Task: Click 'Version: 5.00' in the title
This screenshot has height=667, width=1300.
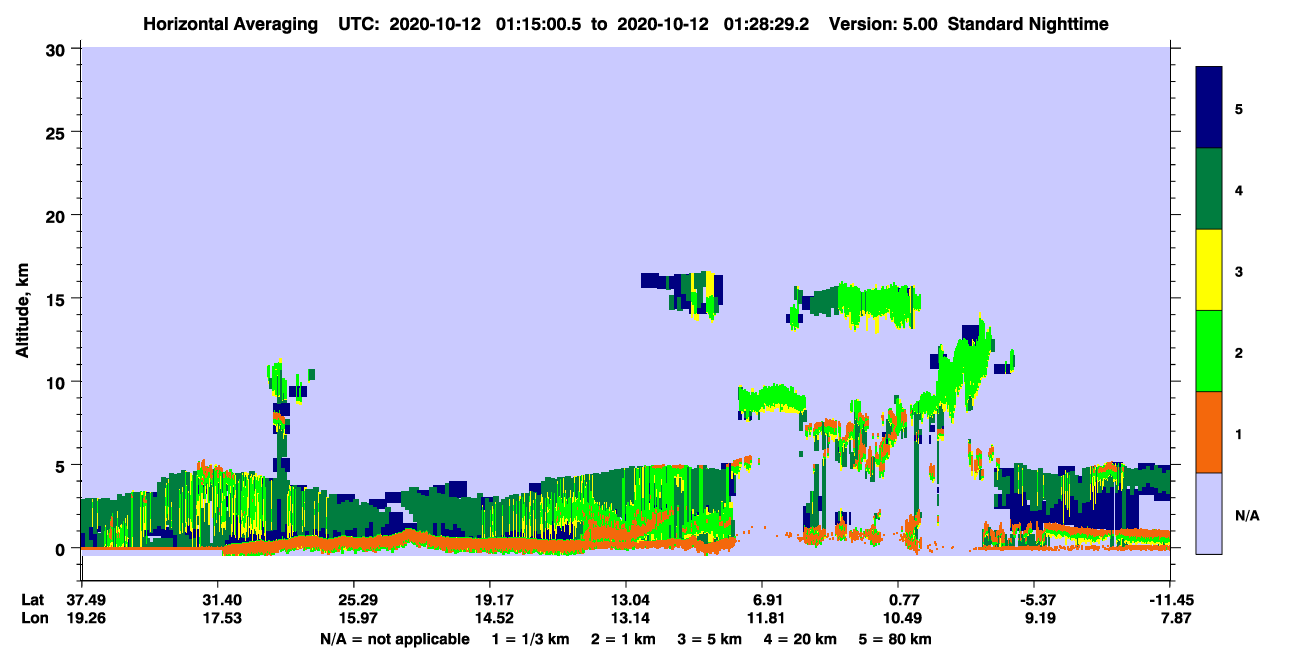Action: (883, 23)
